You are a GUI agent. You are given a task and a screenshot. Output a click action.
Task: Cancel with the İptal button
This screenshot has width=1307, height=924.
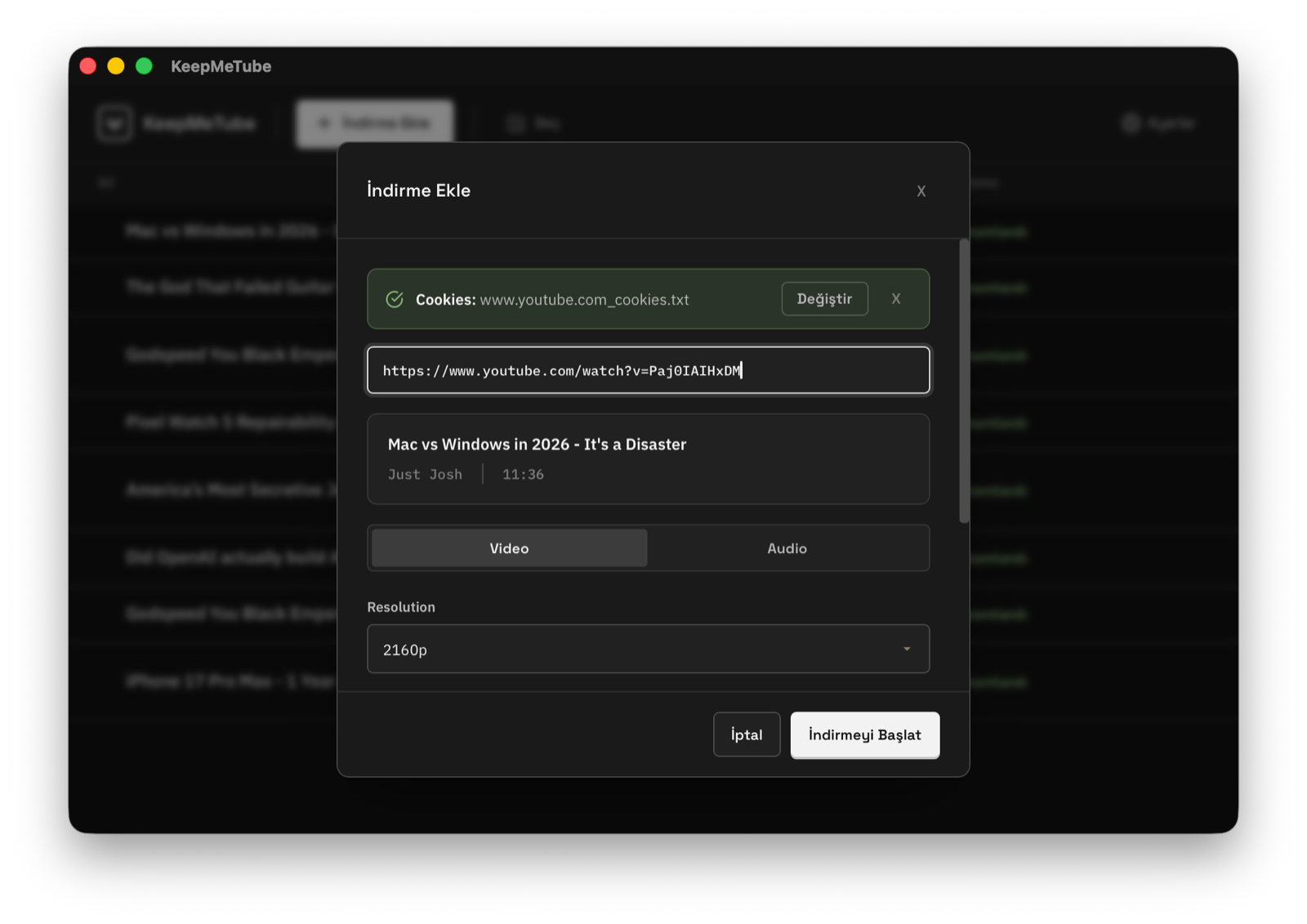point(747,734)
